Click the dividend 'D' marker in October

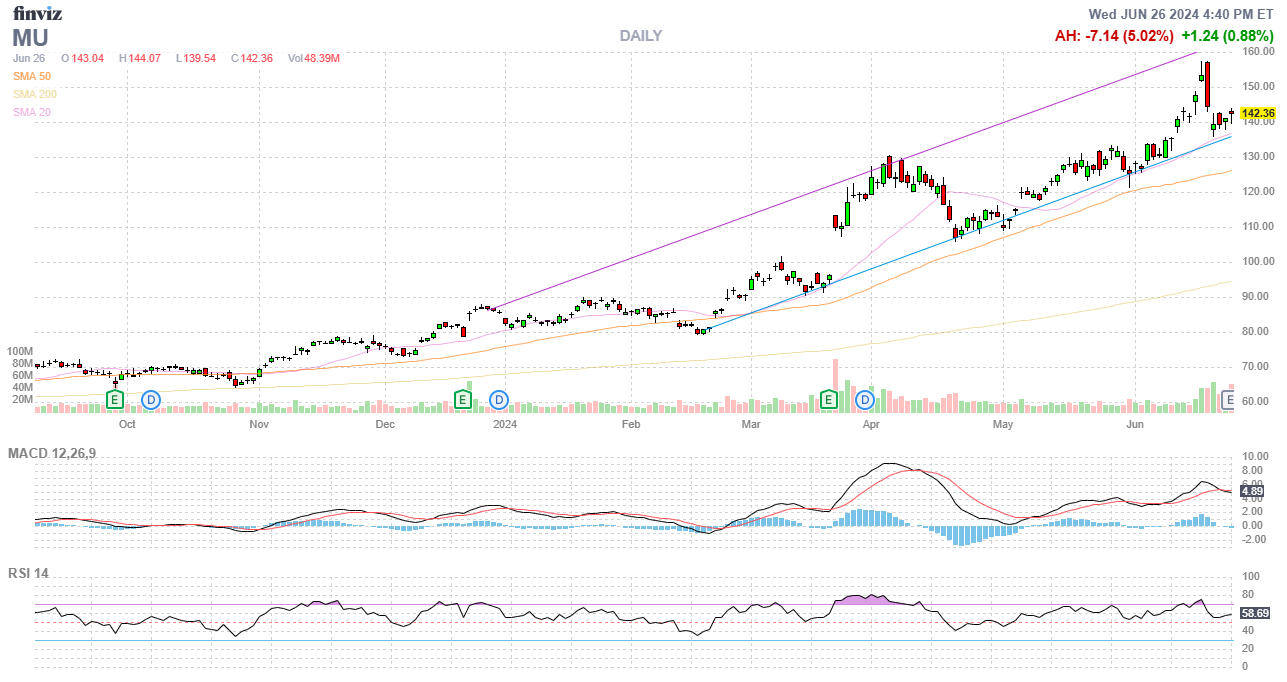tap(151, 400)
